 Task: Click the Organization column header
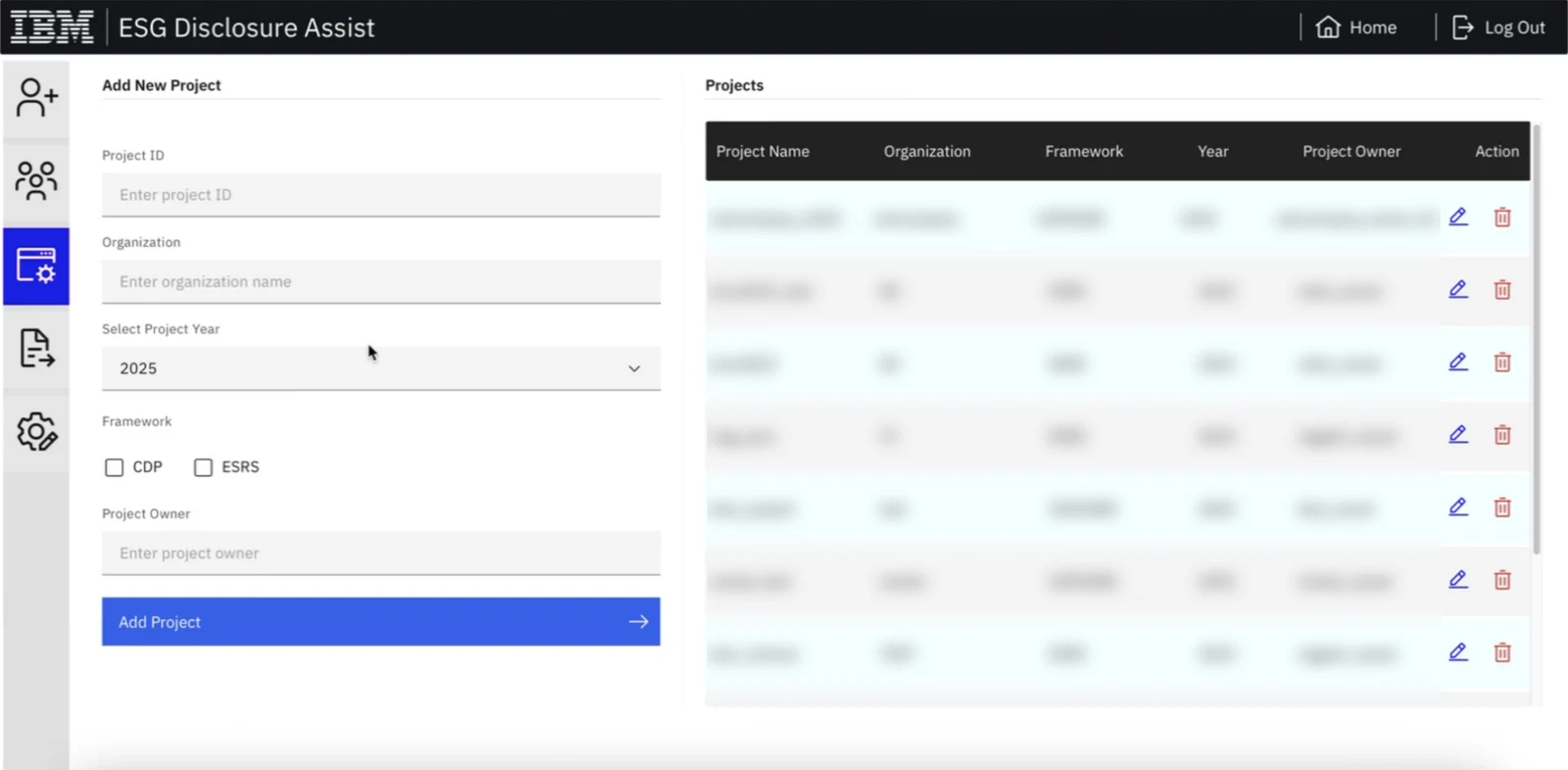927,151
